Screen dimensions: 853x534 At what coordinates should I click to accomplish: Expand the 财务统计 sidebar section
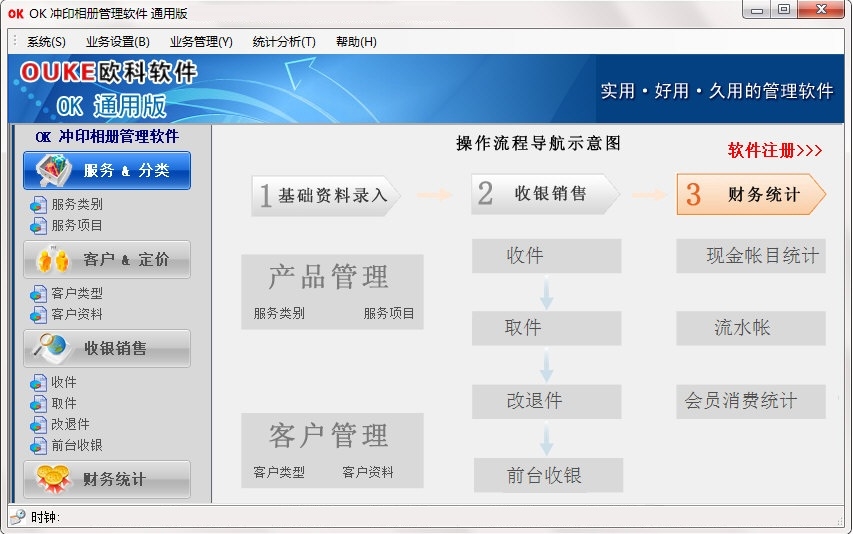point(107,479)
